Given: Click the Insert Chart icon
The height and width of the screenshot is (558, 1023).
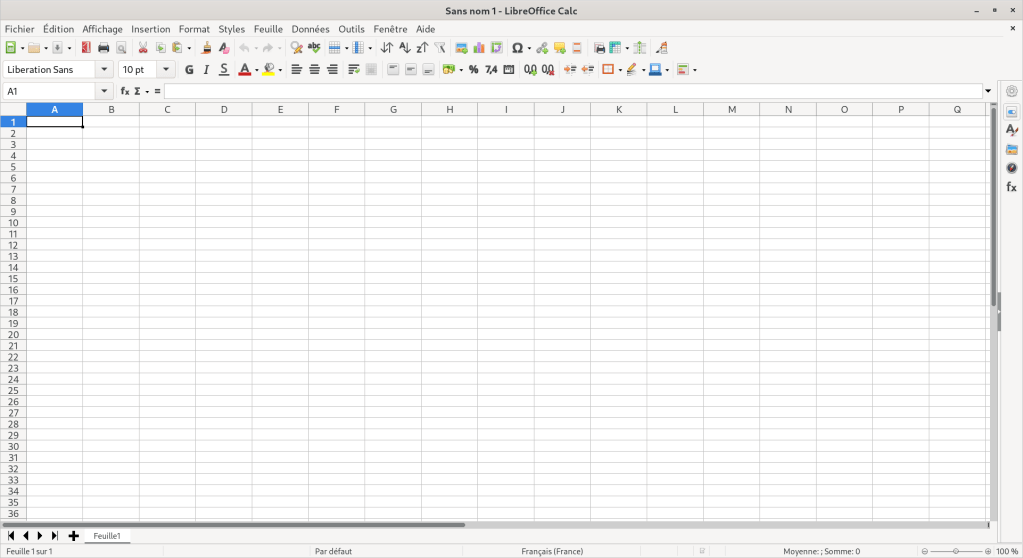Looking at the screenshot, I should point(478,47).
